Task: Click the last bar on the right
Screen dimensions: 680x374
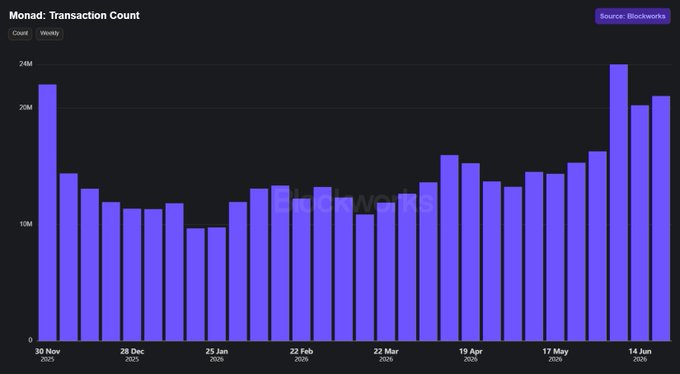Action: point(661,218)
